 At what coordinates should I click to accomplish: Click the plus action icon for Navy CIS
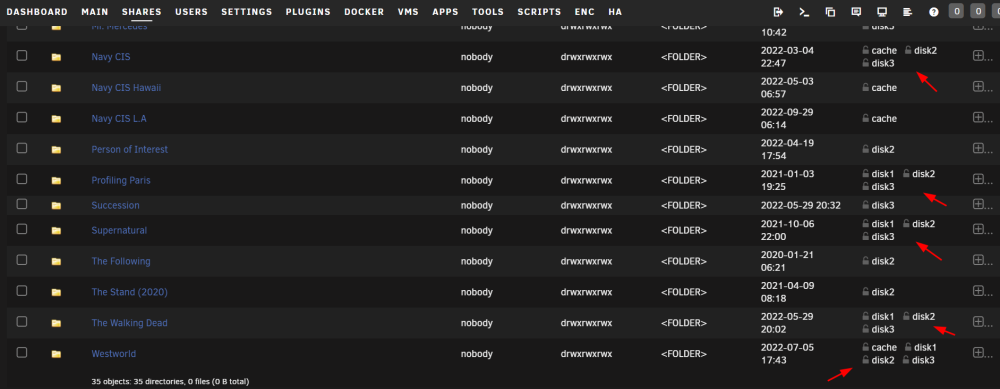(x=978, y=56)
